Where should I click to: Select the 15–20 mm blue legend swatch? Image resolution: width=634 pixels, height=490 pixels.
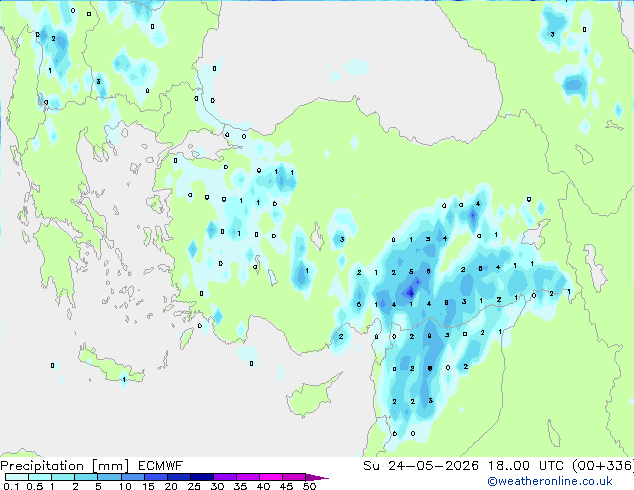coord(156,477)
